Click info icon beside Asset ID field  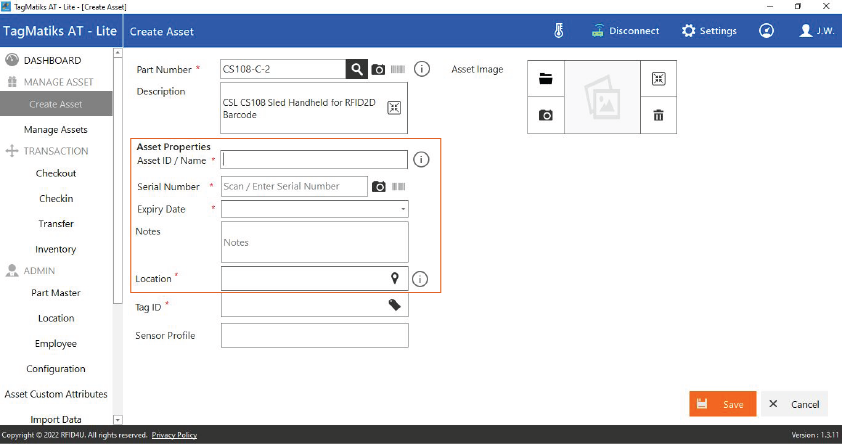tap(421, 159)
